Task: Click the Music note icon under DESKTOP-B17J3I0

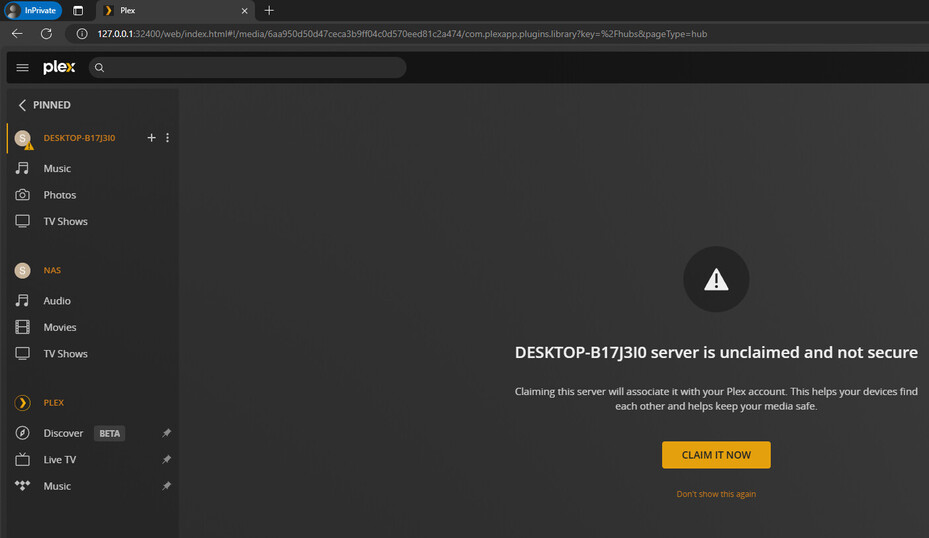Action: (23, 168)
